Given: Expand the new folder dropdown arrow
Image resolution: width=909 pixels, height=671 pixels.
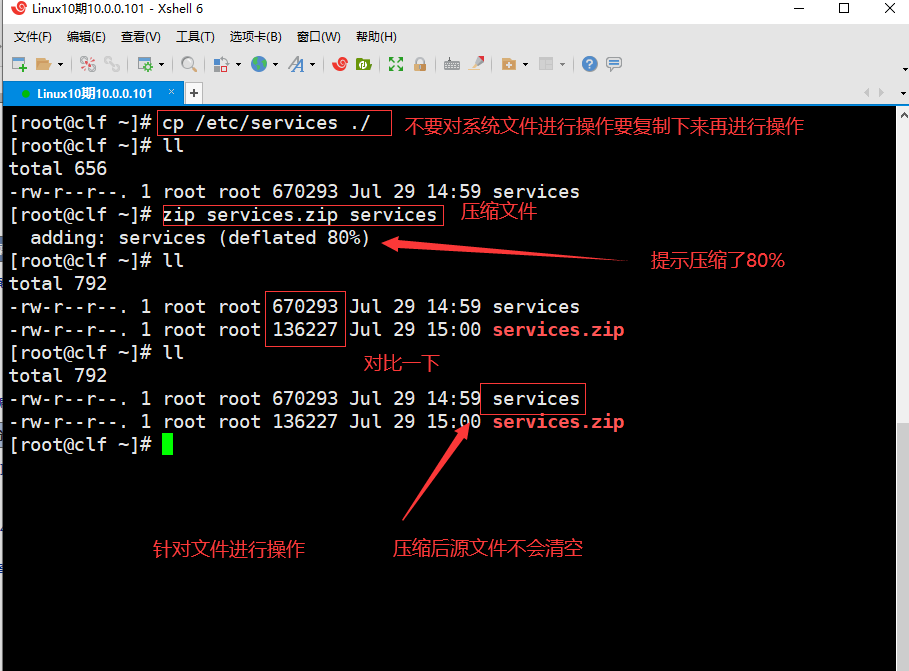Looking at the screenshot, I should [x=525, y=64].
